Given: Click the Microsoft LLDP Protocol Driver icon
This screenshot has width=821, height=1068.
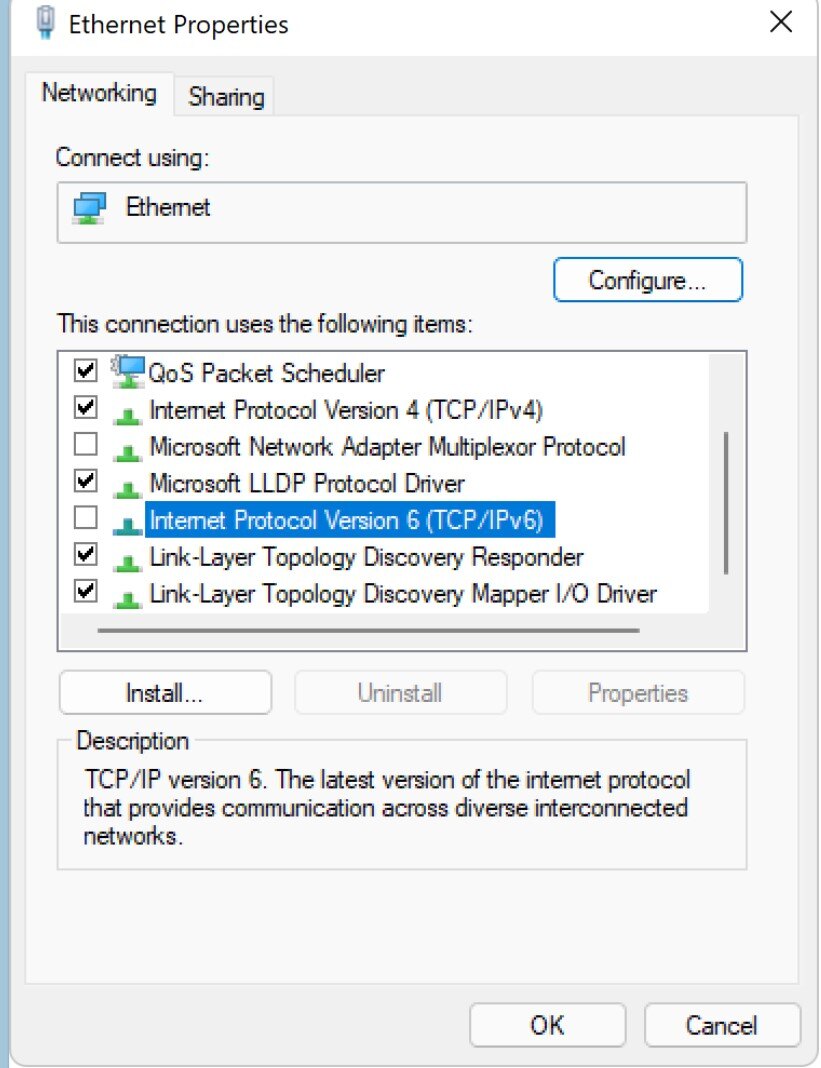Looking at the screenshot, I should point(128,484).
